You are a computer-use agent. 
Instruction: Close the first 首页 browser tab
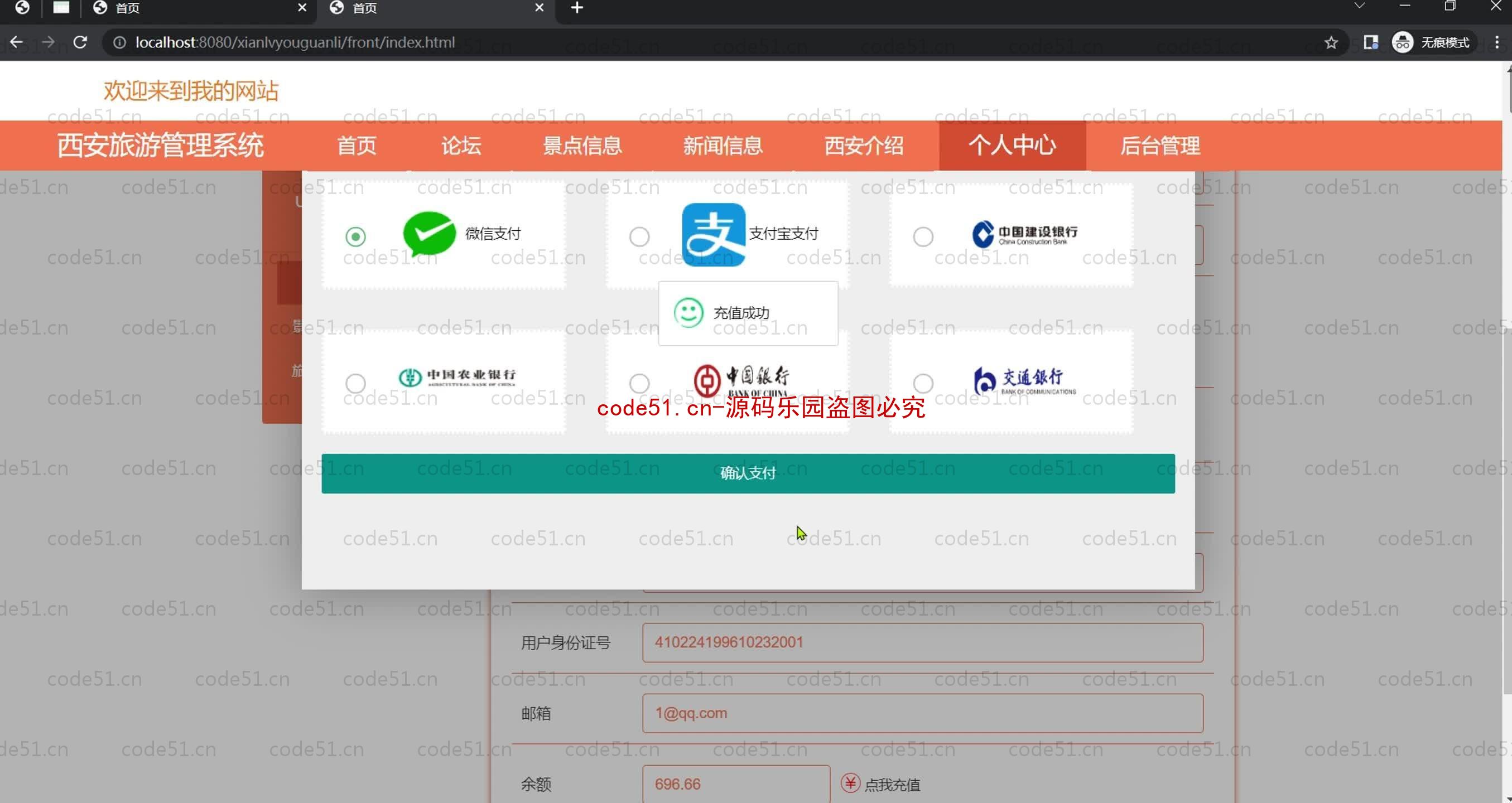[x=302, y=8]
